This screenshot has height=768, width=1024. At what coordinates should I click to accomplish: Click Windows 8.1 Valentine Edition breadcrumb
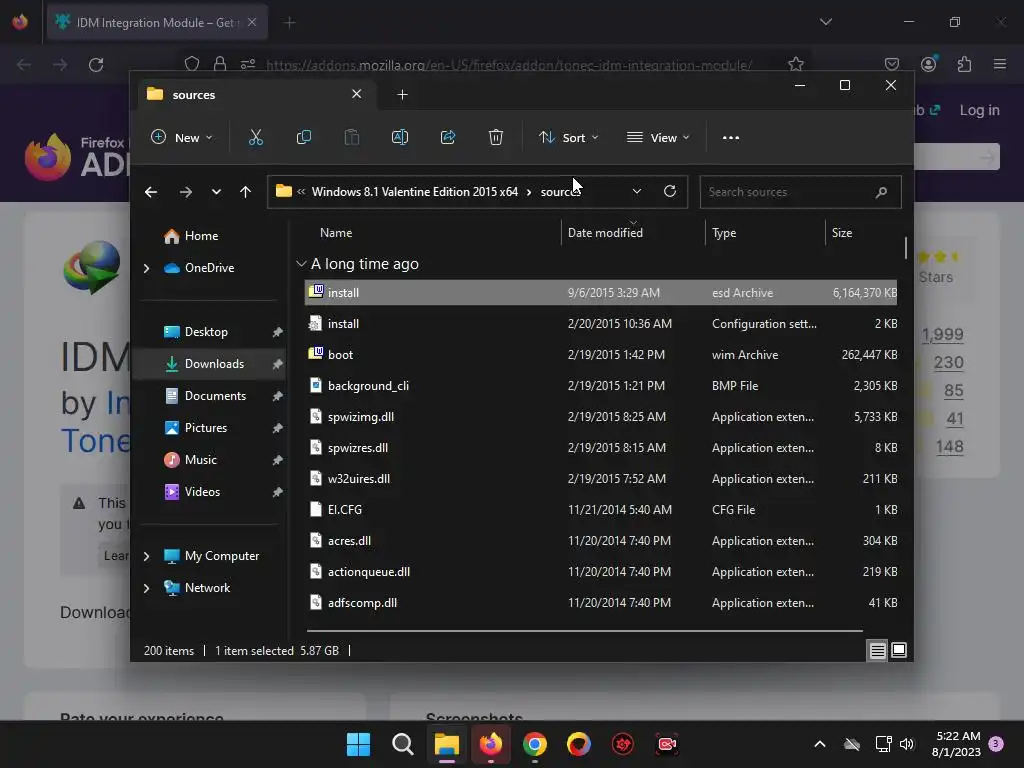pyautogui.click(x=415, y=191)
